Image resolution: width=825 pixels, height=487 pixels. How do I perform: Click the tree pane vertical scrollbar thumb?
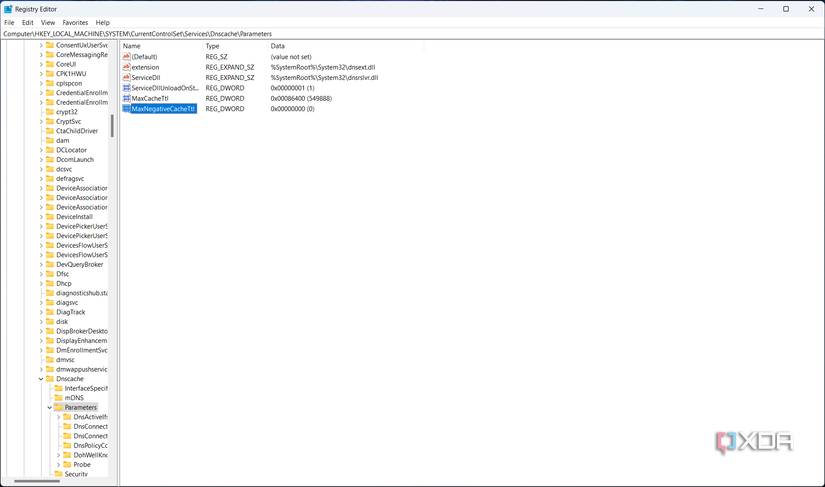tap(112, 126)
